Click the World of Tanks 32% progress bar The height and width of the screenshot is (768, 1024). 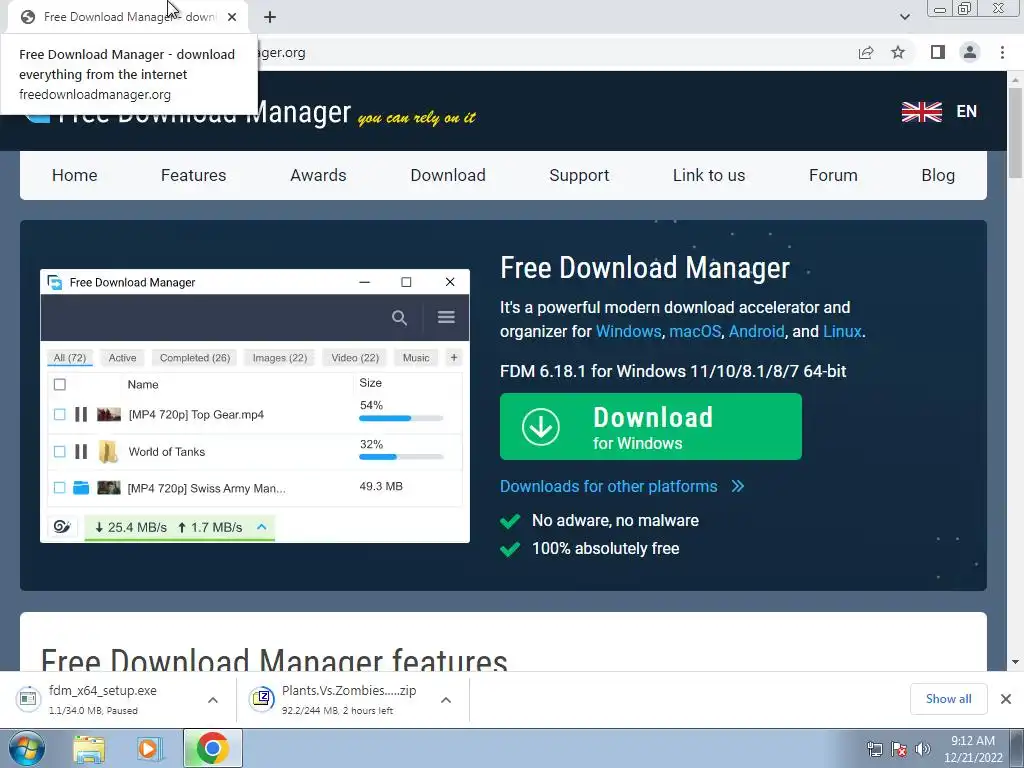(401, 456)
